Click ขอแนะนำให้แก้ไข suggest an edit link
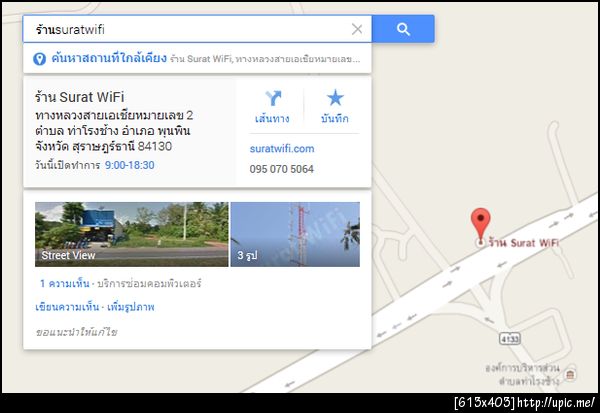This screenshot has width=600, height=413. coord(76,332)
